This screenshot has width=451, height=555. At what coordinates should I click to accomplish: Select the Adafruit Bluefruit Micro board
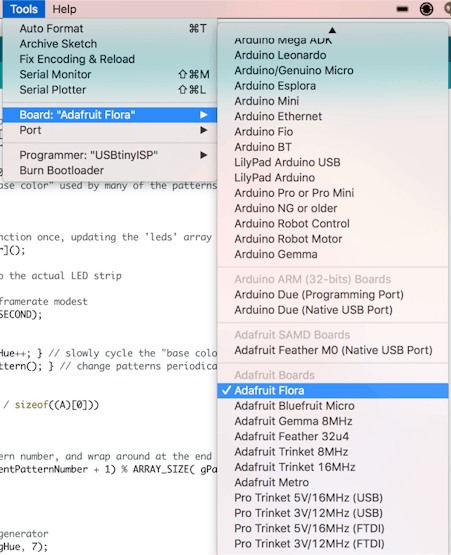333,406
